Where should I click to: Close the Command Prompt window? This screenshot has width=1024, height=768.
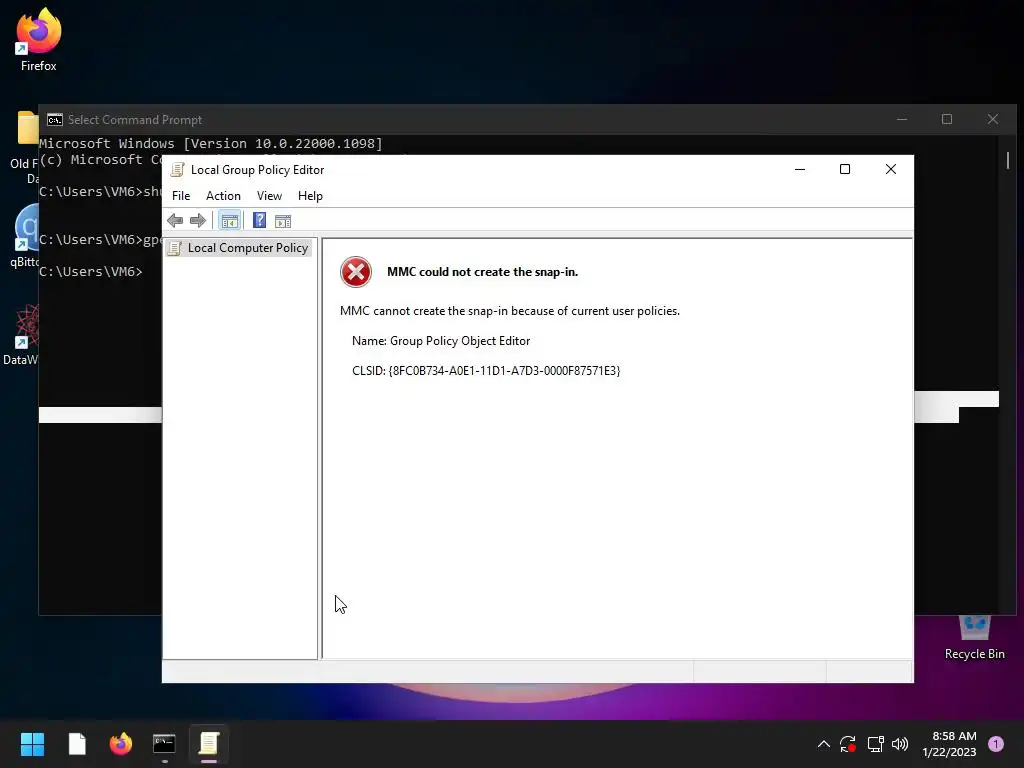pos(993,120)
